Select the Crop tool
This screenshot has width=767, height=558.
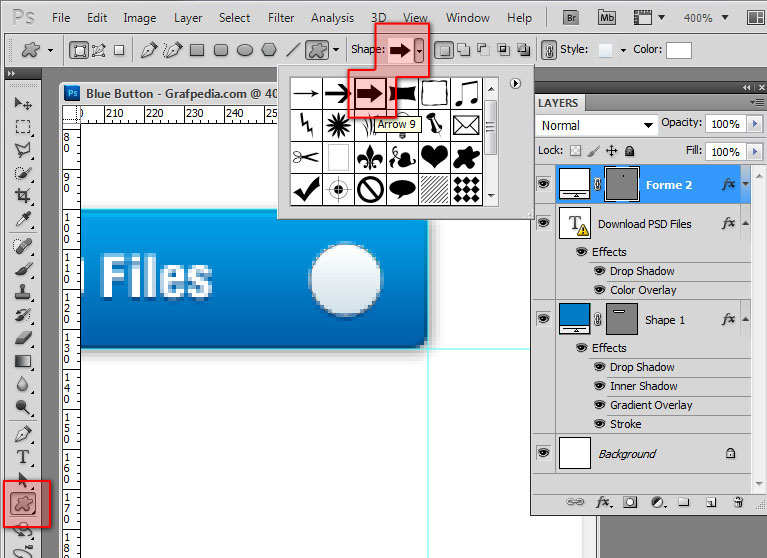click(23, 196)
